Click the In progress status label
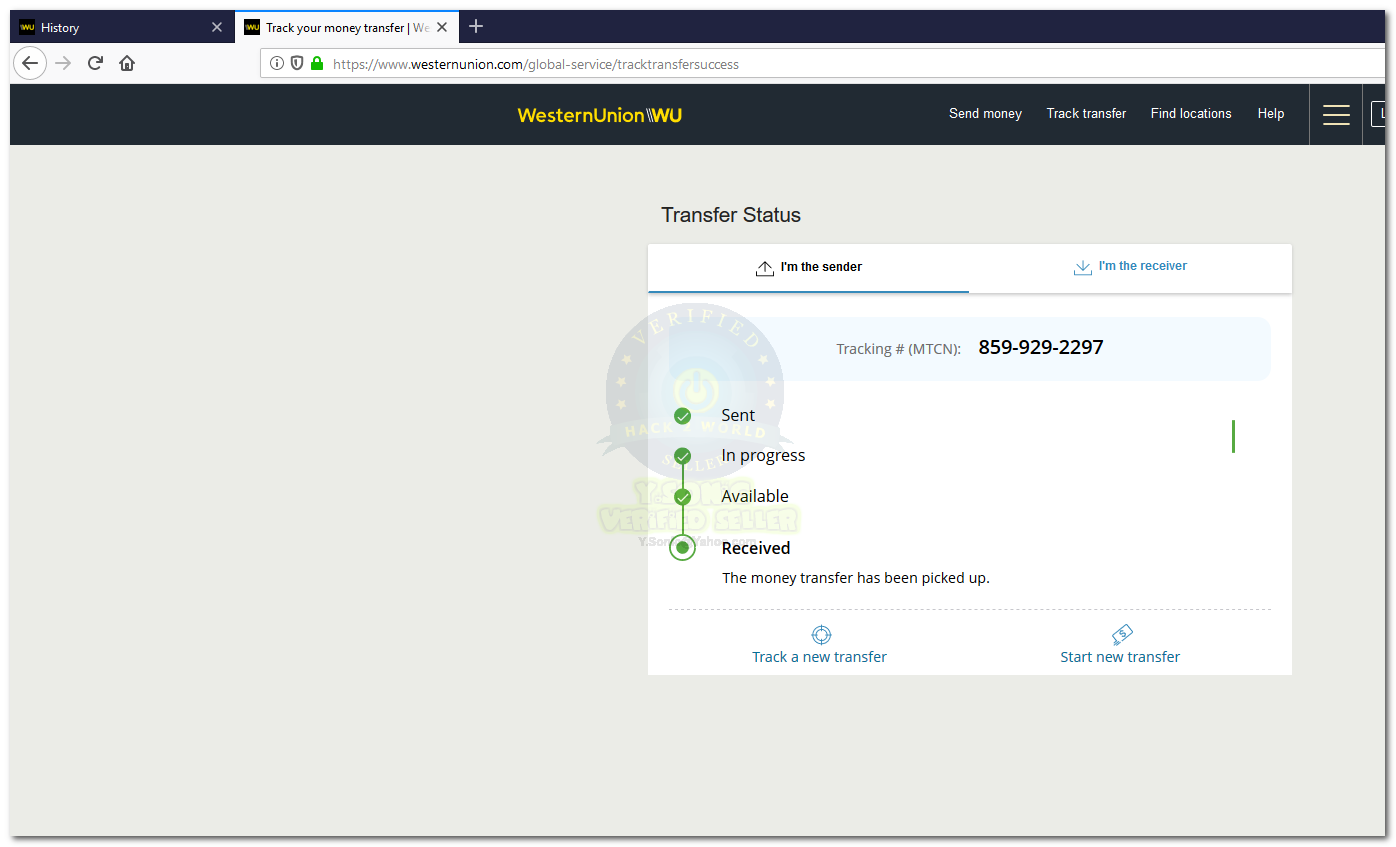This screenshot has height=847, width=1396. tap(763, 456)
